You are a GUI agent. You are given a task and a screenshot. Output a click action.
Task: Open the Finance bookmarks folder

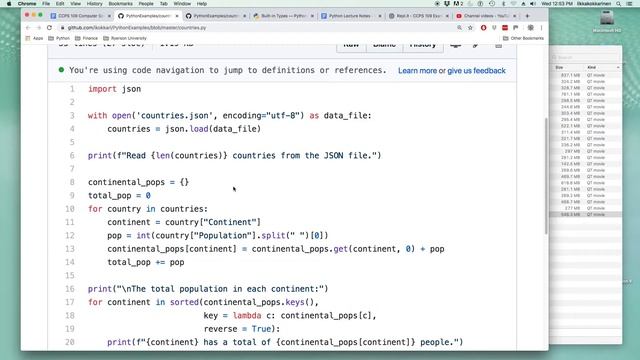86,38
